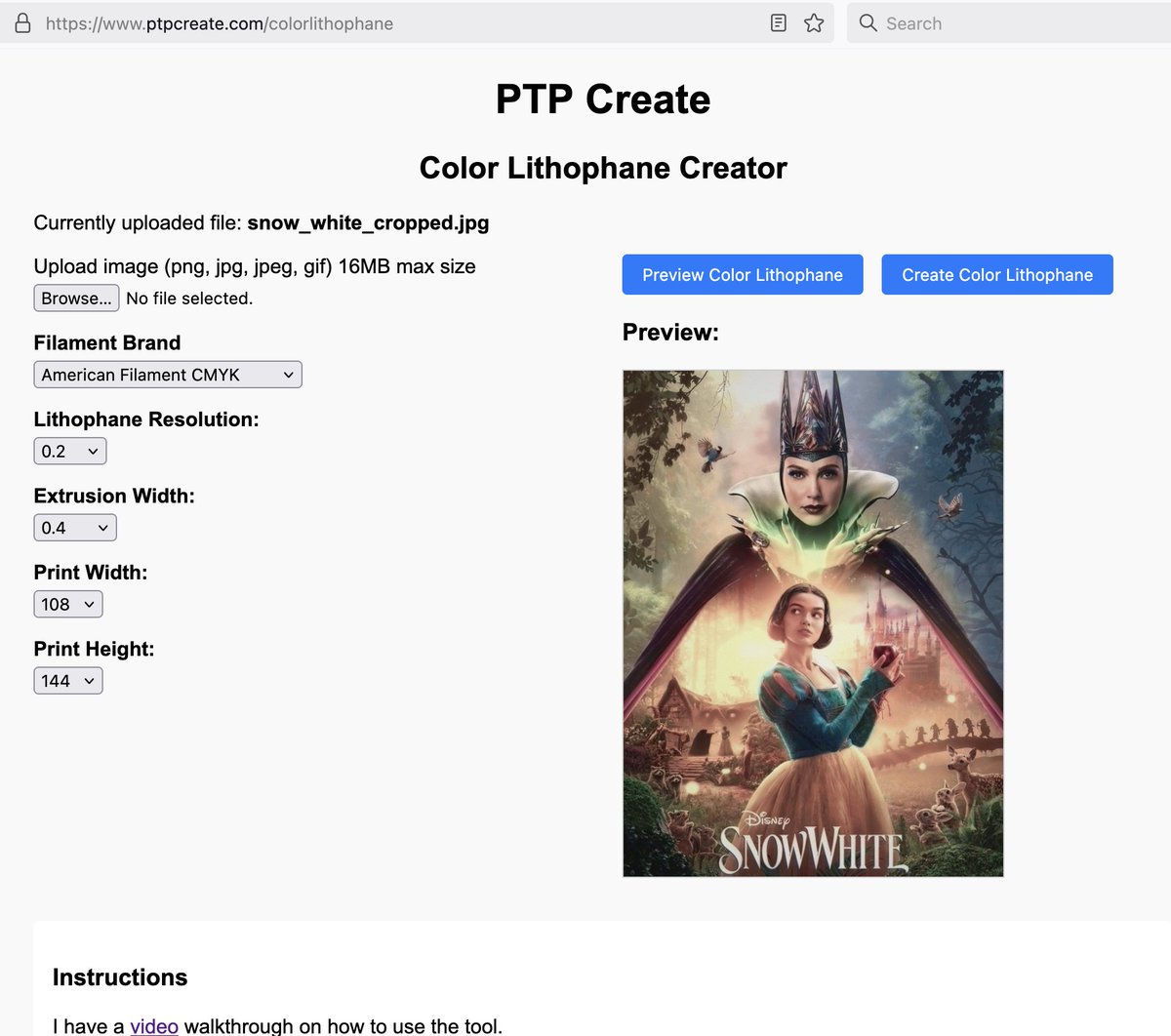Image resolution: width=1171 pixels, height=1036 pixels.
Task: Click the Lithophane Resolution: label
Action: [x=146, y=419]
